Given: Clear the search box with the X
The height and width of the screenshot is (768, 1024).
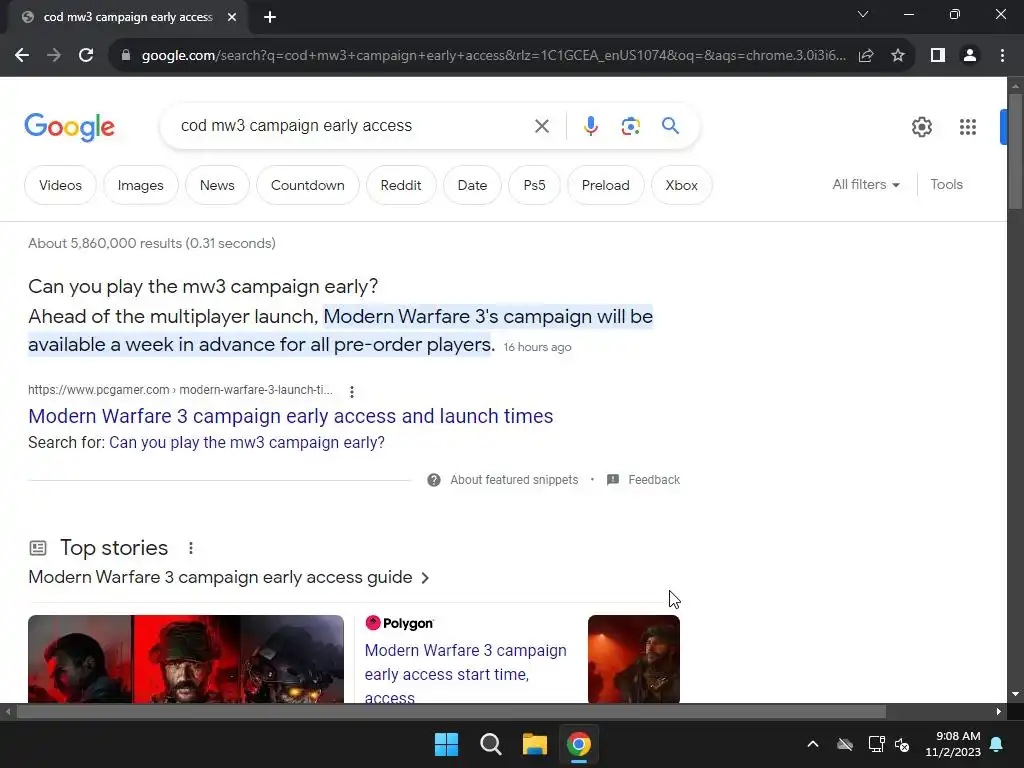Looking at the screenshot, I should pos(541,126).
